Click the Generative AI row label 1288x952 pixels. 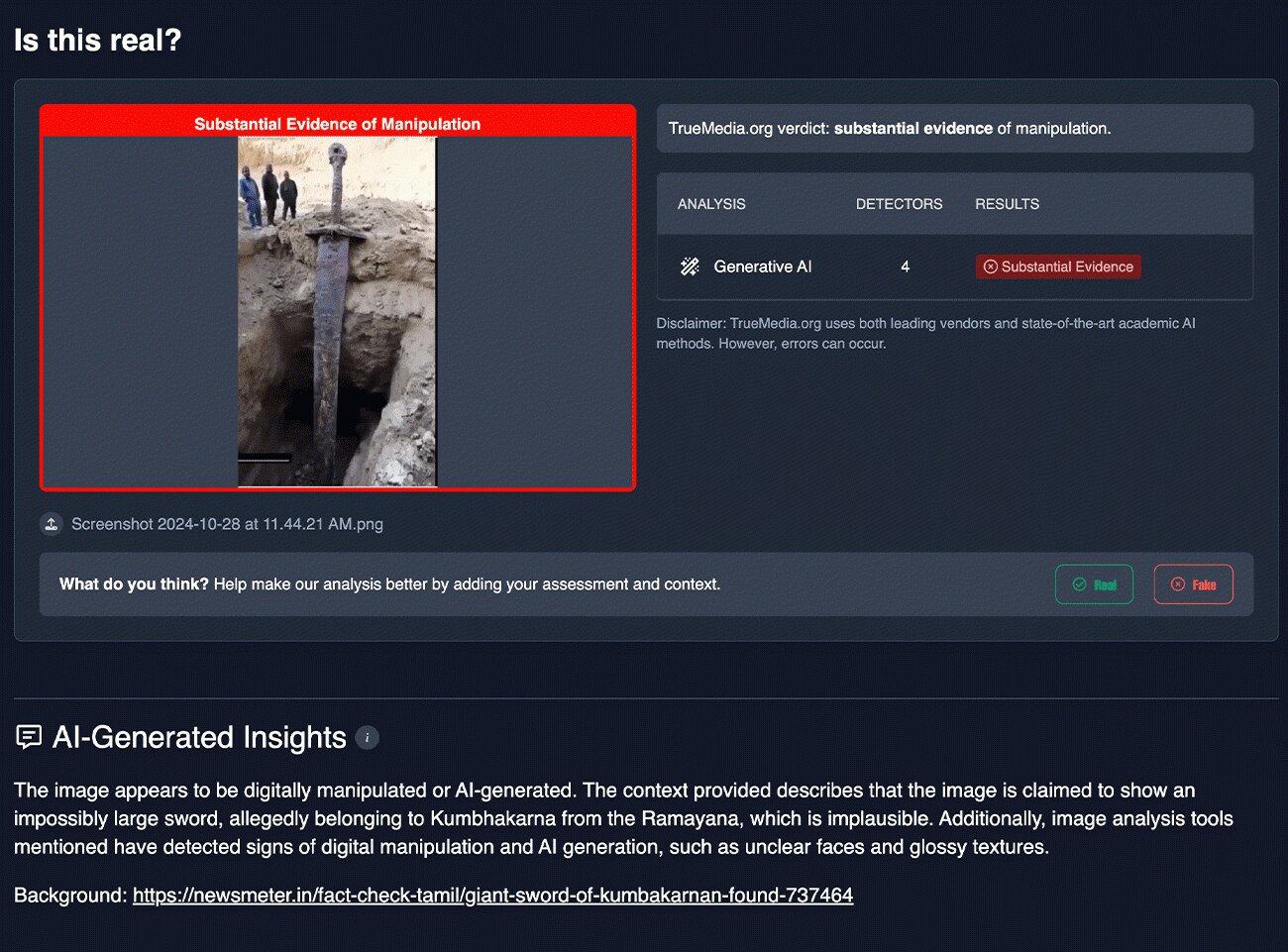coord(762,266)
